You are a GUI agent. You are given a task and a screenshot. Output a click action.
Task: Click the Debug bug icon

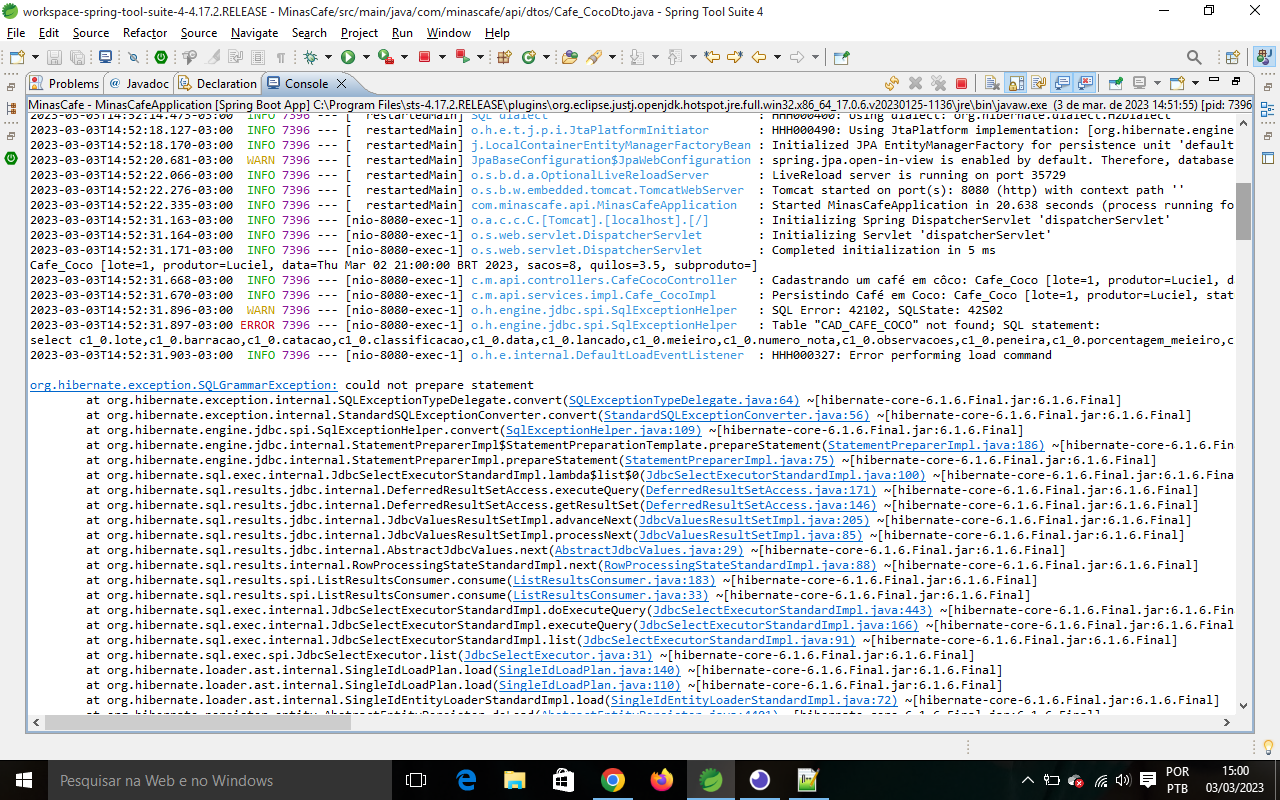(x=310, y=57)
